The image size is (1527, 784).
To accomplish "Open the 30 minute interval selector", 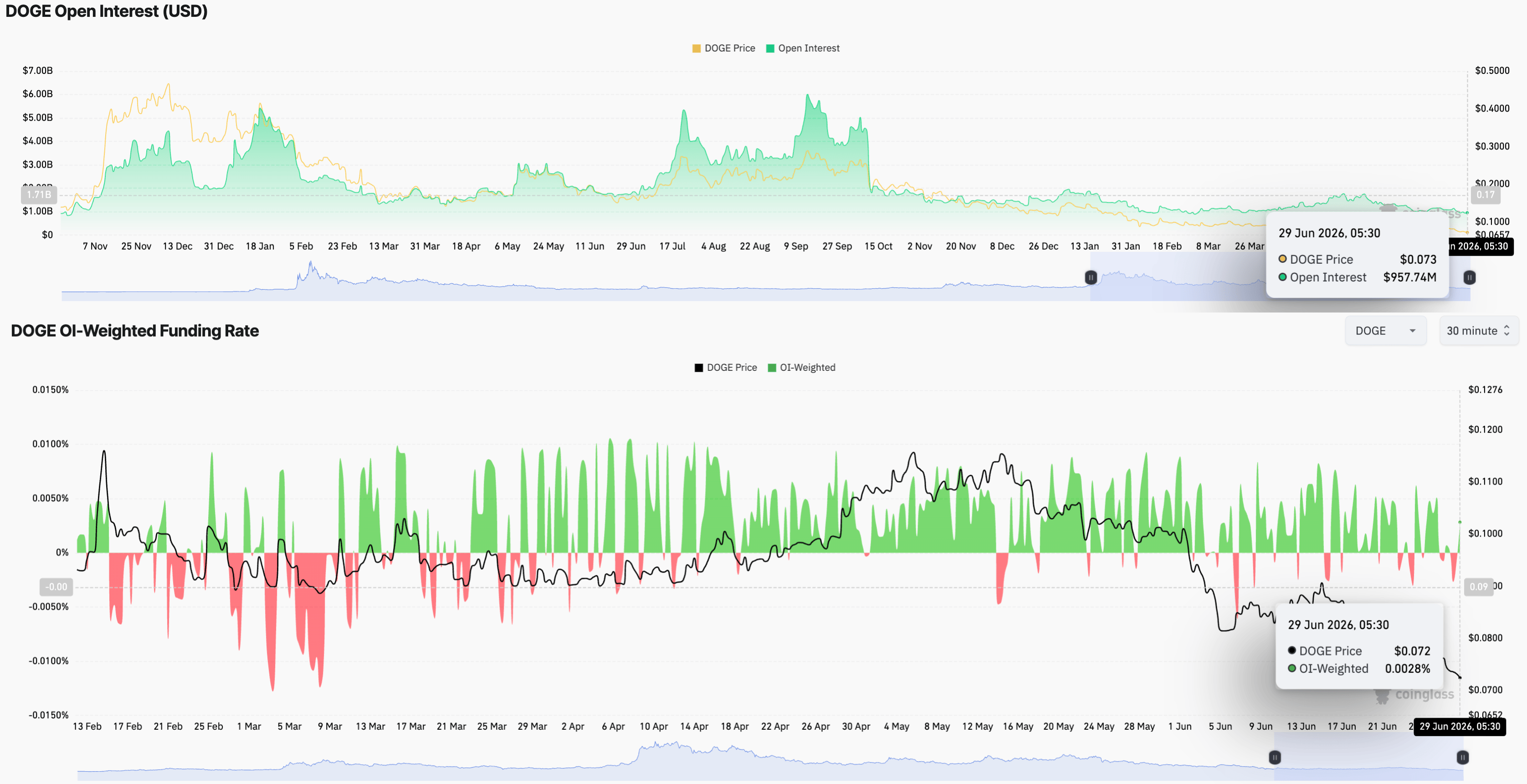I will pos(1478,331).
